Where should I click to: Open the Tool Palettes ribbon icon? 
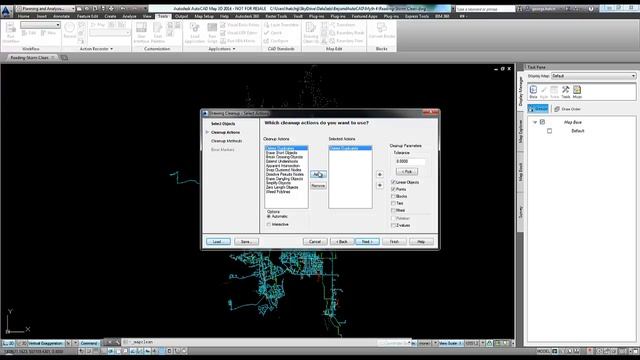point(158,33)
